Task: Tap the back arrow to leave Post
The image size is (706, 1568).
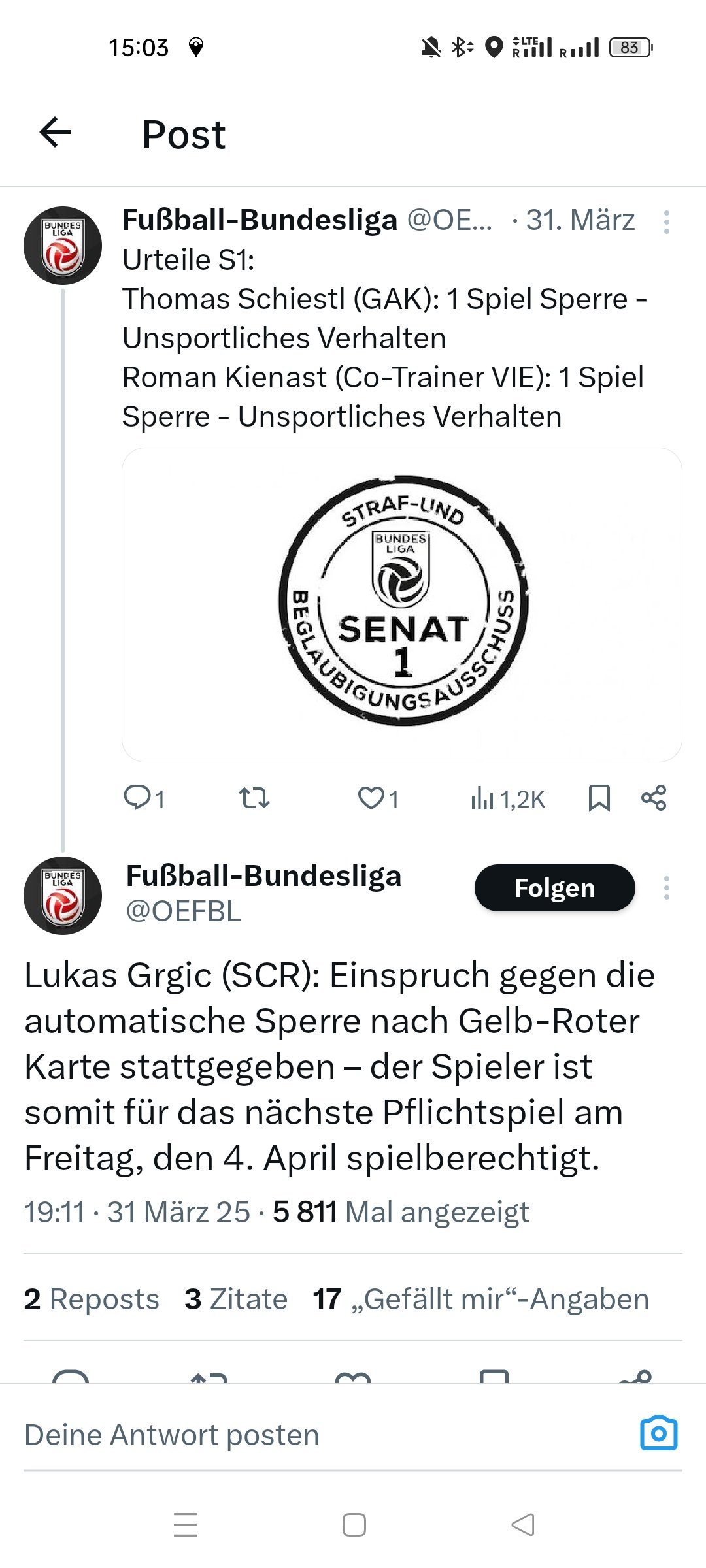Action: 55,133
